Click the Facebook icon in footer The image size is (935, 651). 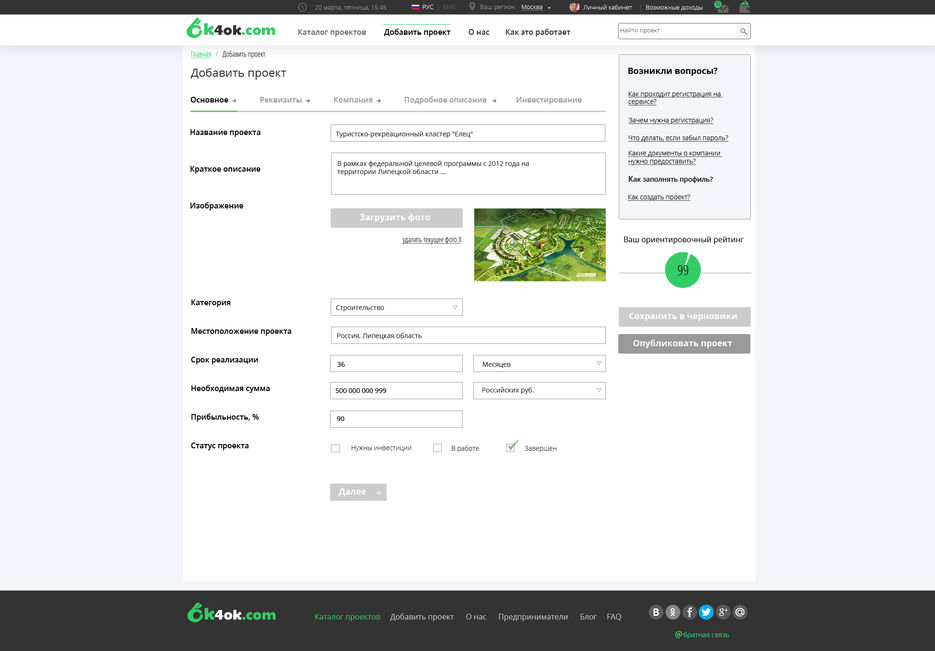click(x=690, y=612)
